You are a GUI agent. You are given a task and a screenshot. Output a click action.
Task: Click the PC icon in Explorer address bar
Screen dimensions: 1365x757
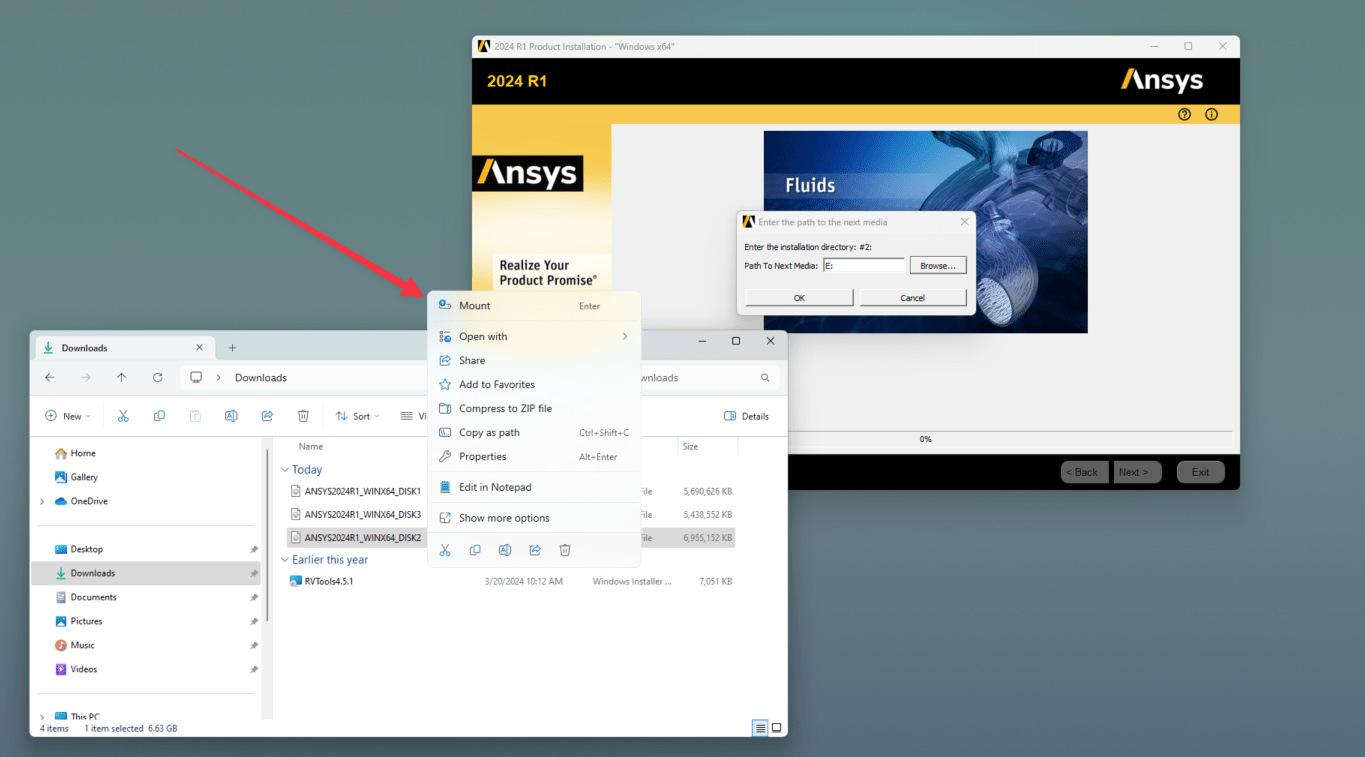point(196,378)
